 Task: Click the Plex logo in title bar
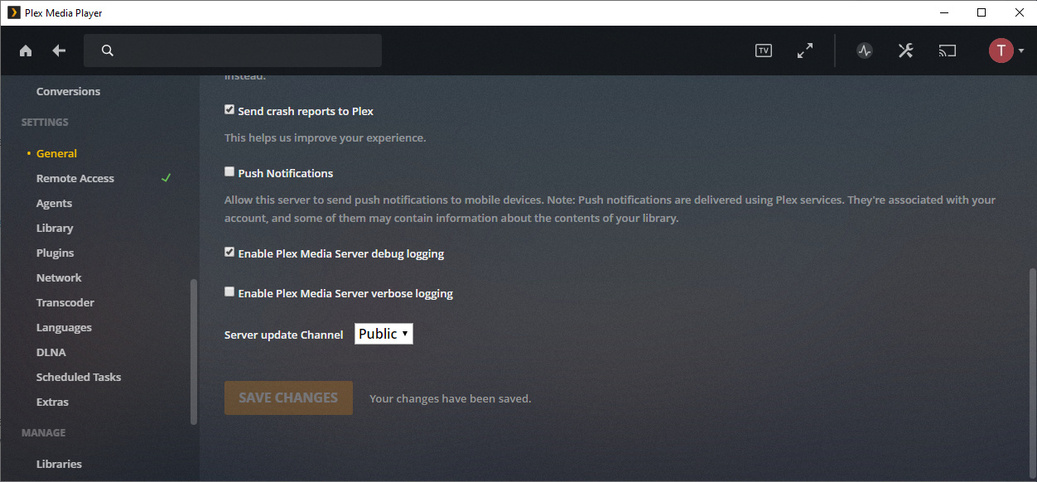coord(14,13)
